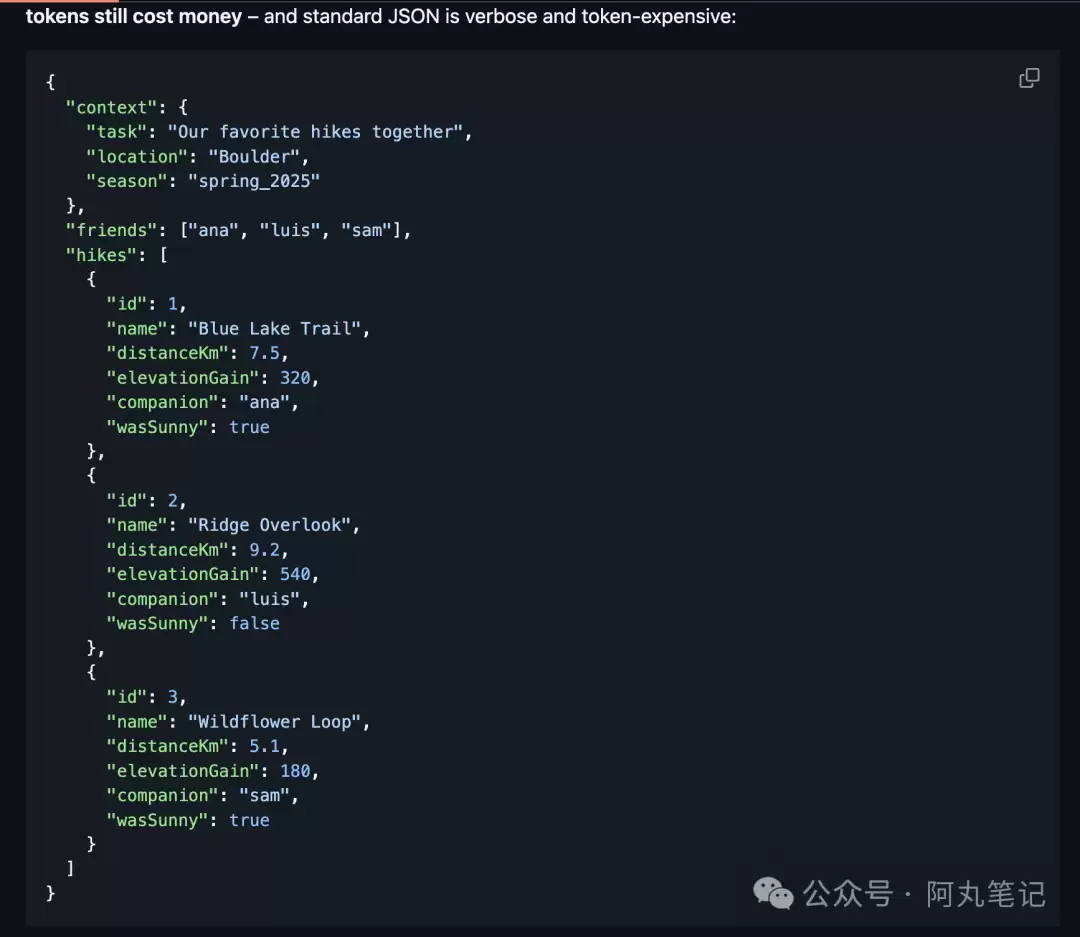Click the "spring_2025" season value
Viewport: 1080px width, 937px height.
[x=258, y=181]
